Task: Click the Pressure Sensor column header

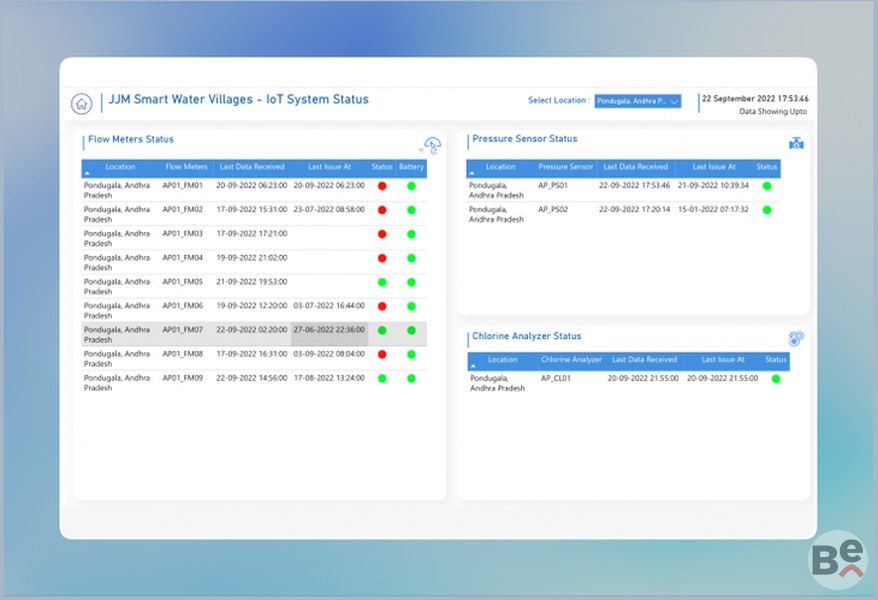Action: 565,167
